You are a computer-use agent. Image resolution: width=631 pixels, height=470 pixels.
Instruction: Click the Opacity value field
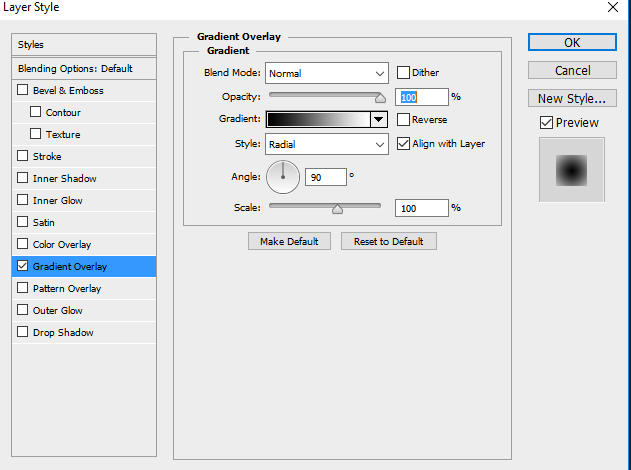(421, 97)
